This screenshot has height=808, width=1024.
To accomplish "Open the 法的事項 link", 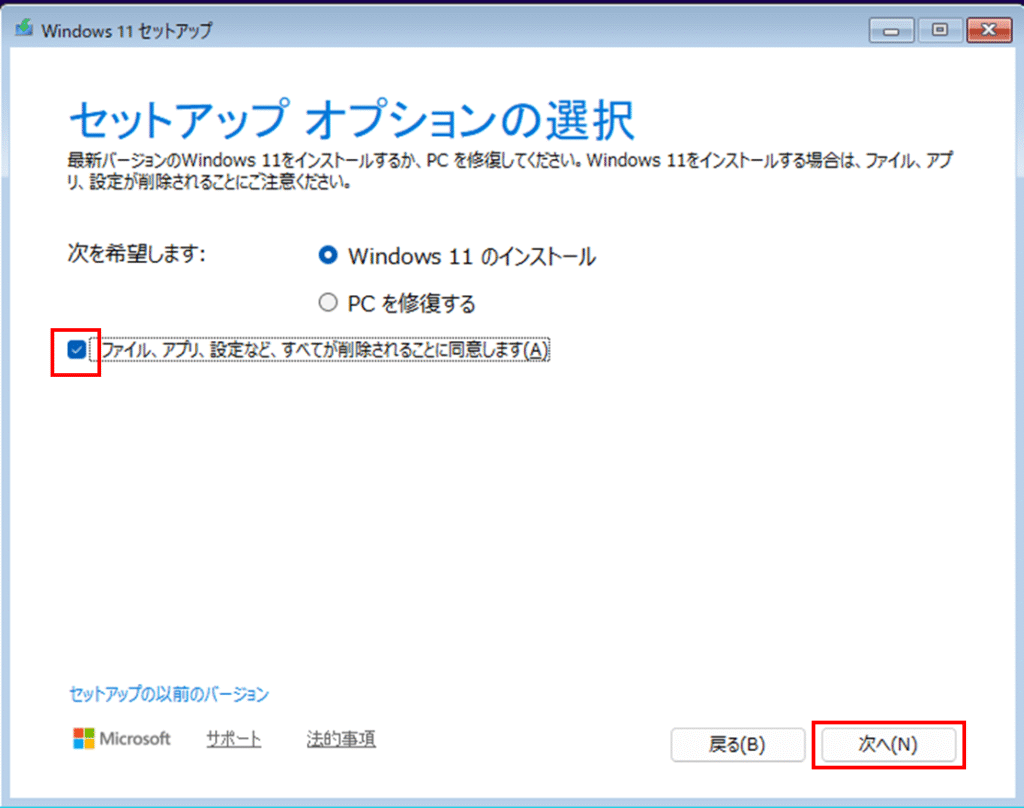I will 341,739.
